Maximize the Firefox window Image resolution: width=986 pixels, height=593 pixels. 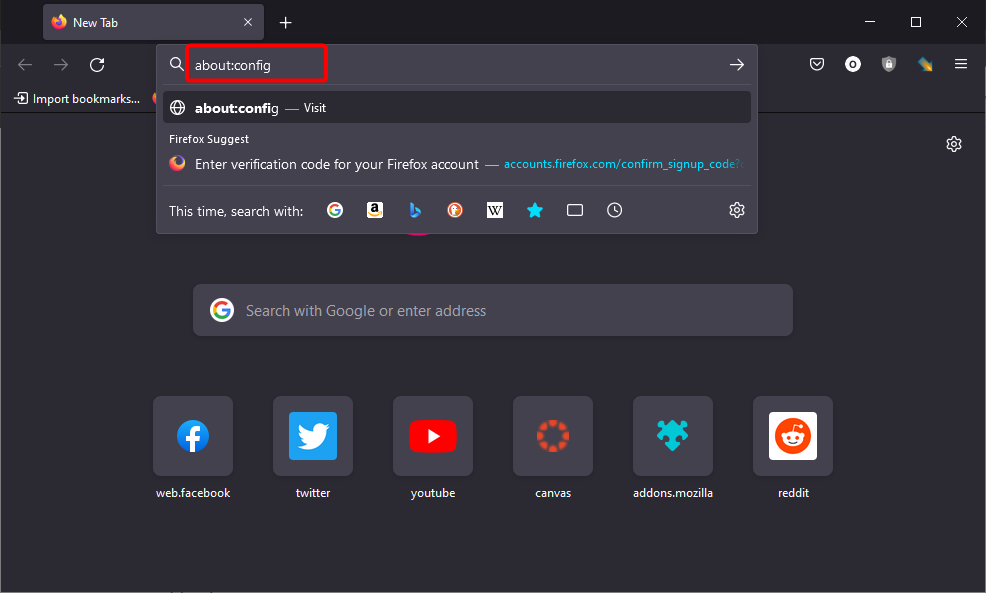[916, 22]
